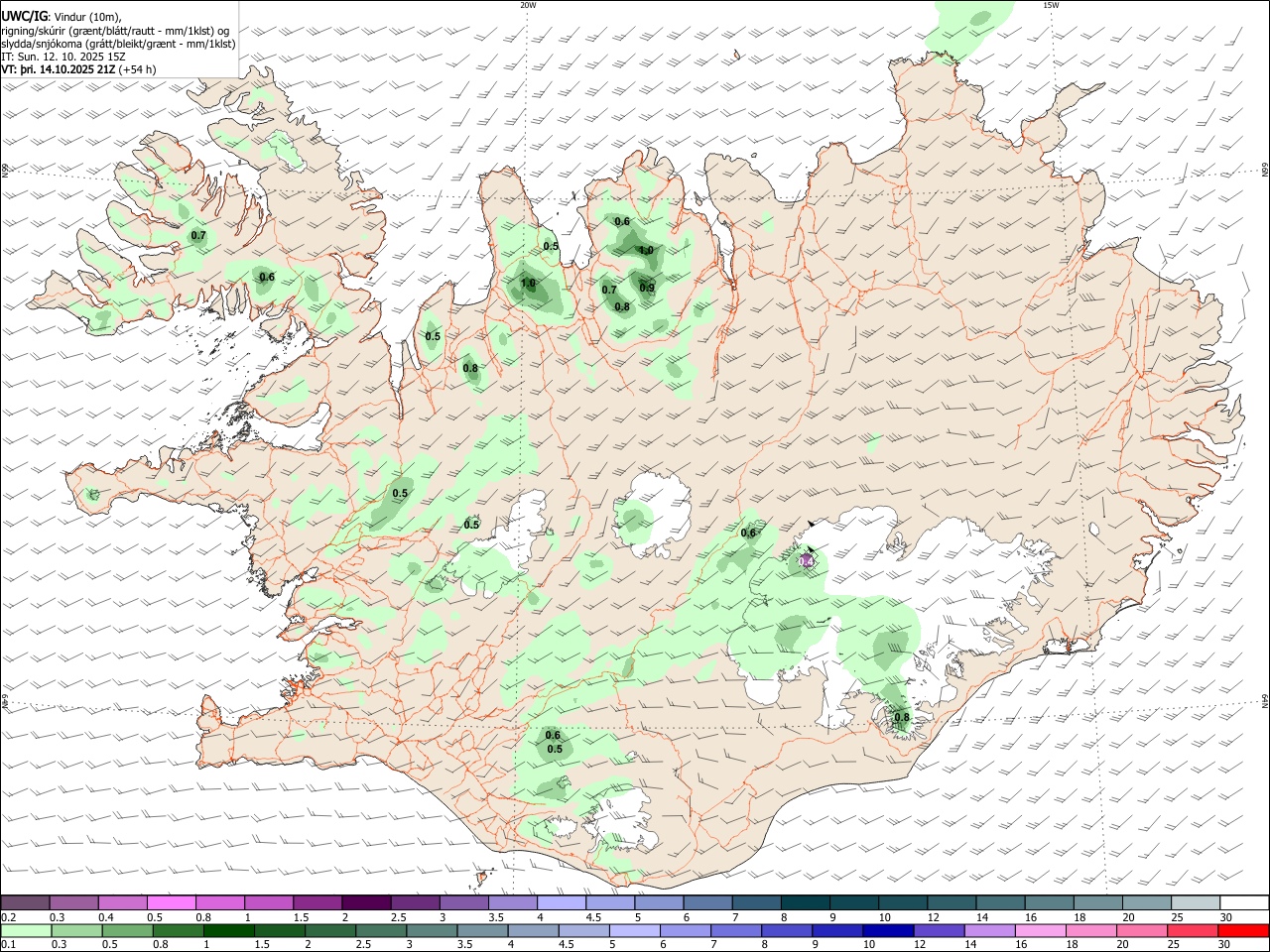Screen dimensions: 1270x952
Task: Select the darkest green 1–1.5 swatch, lower legend row
Action: 228,930
